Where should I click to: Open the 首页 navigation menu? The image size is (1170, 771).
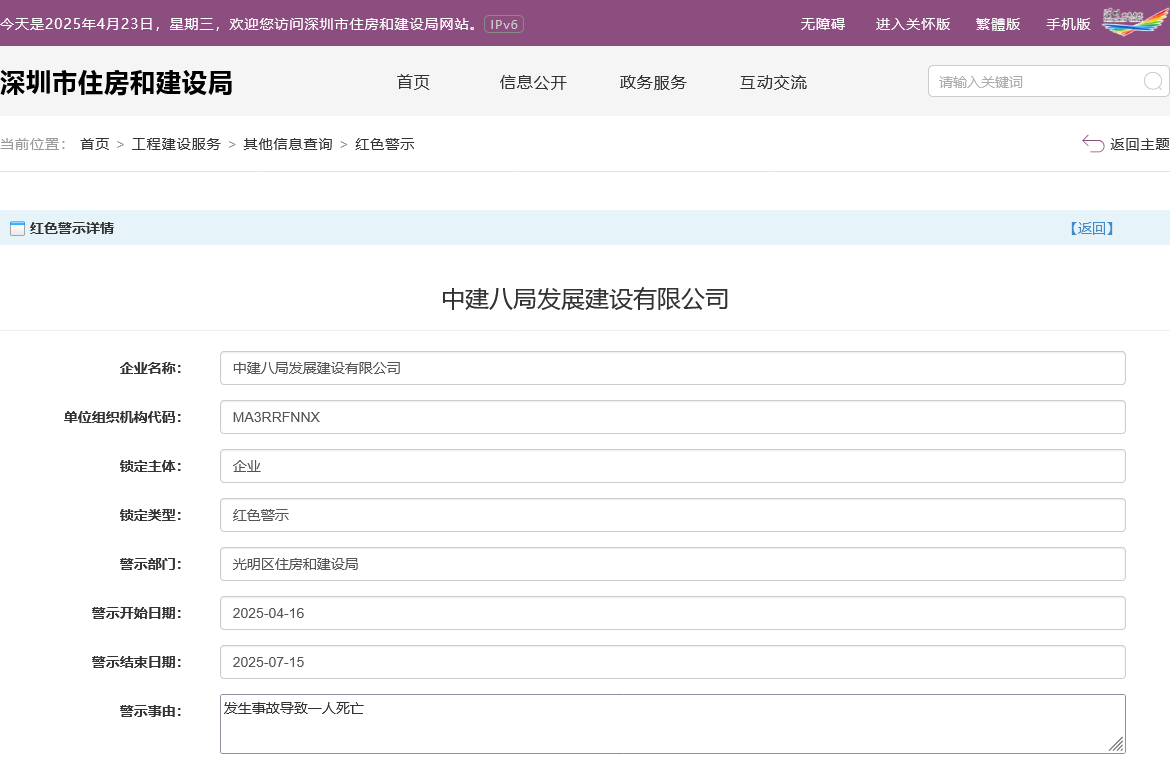(413, 83)
